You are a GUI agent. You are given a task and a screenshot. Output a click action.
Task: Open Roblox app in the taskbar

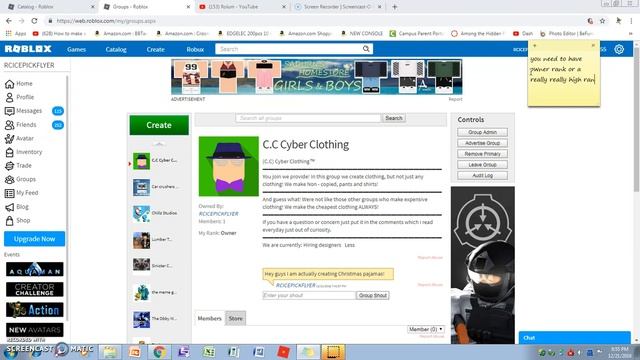pyautogui.click(x=283, y=352)
